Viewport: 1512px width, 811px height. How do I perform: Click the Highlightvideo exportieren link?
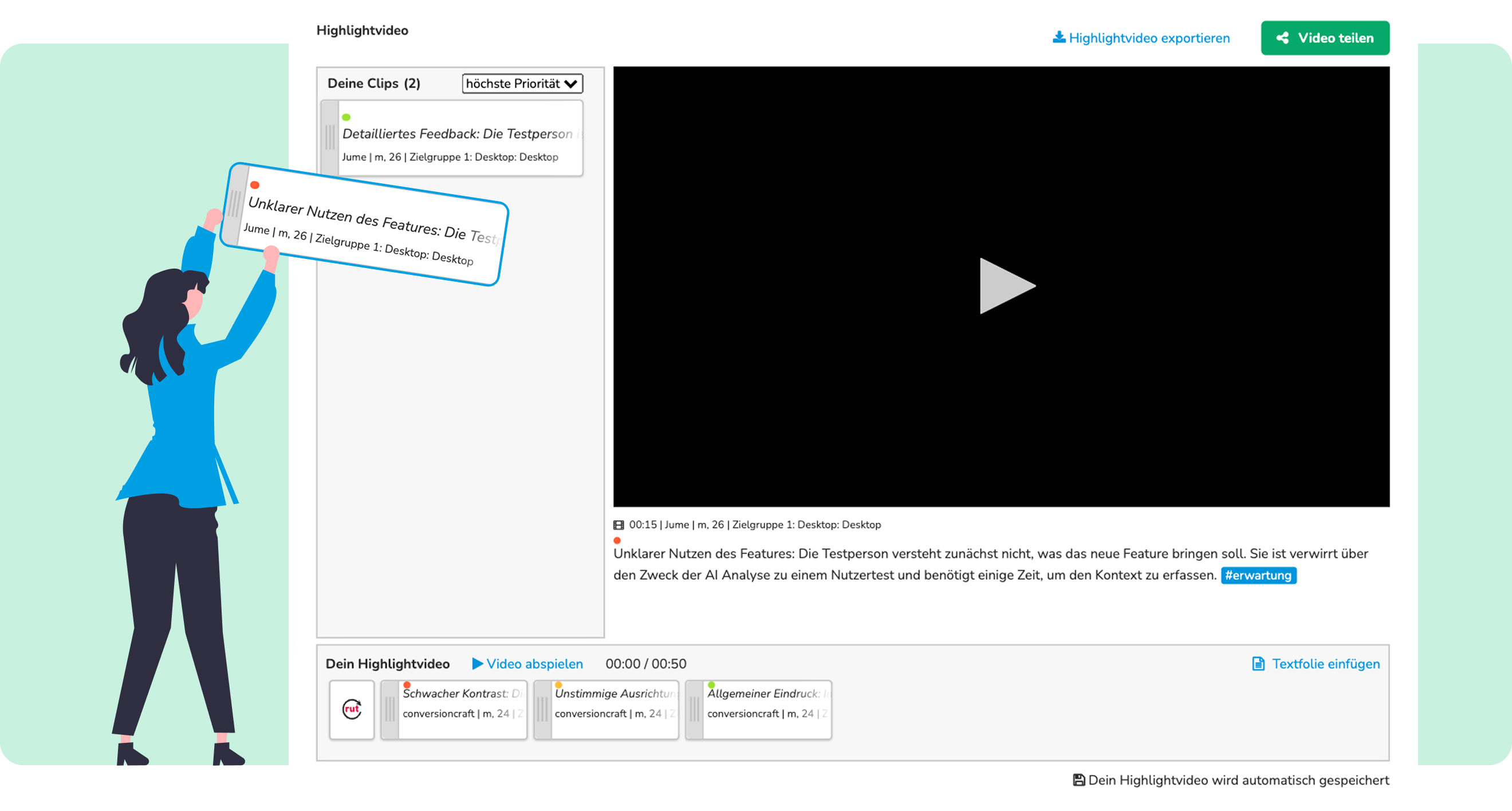pyautogui.click(x=1148, y=38)
